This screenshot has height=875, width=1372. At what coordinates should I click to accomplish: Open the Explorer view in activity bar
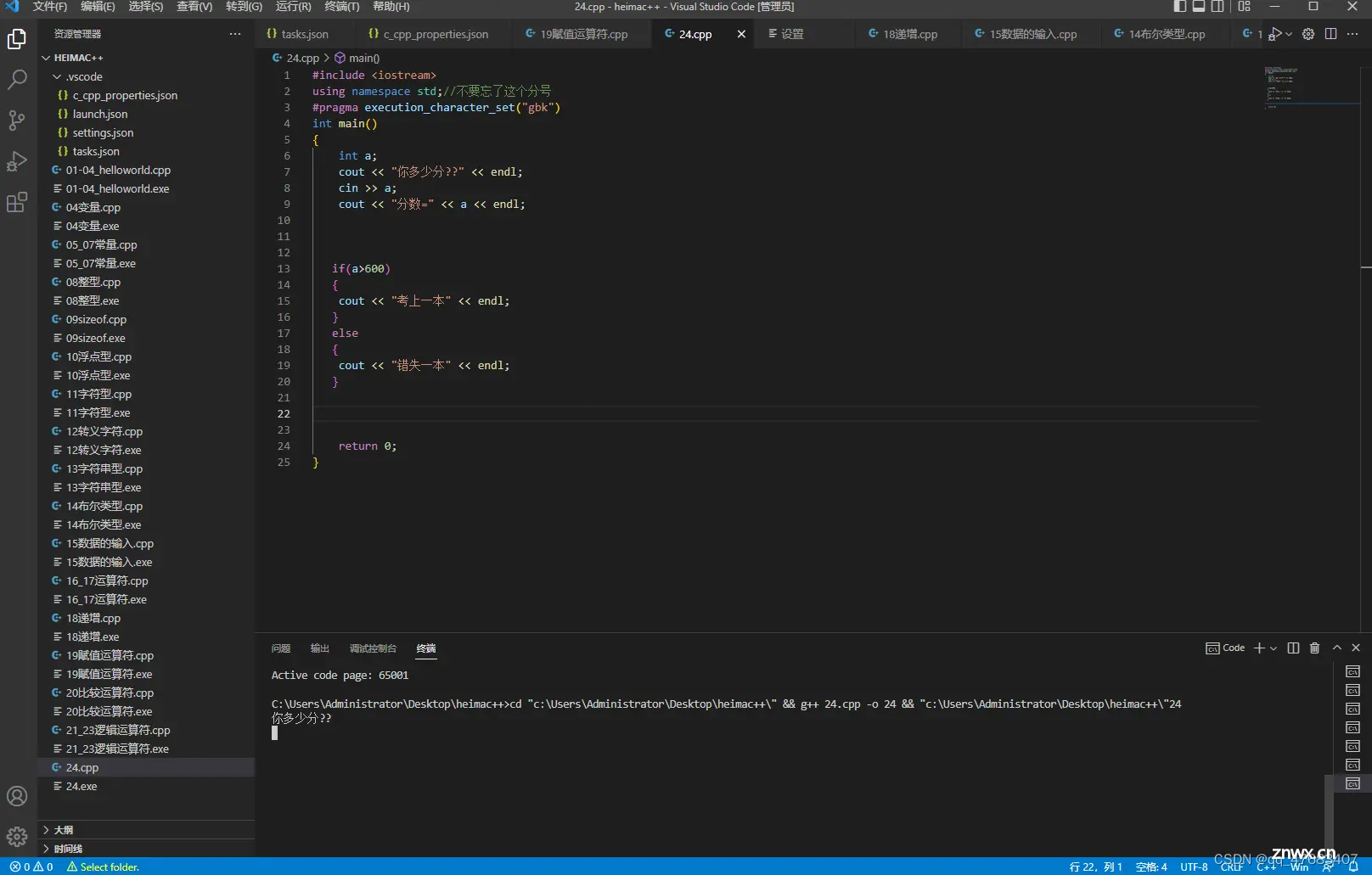point(17,39)
